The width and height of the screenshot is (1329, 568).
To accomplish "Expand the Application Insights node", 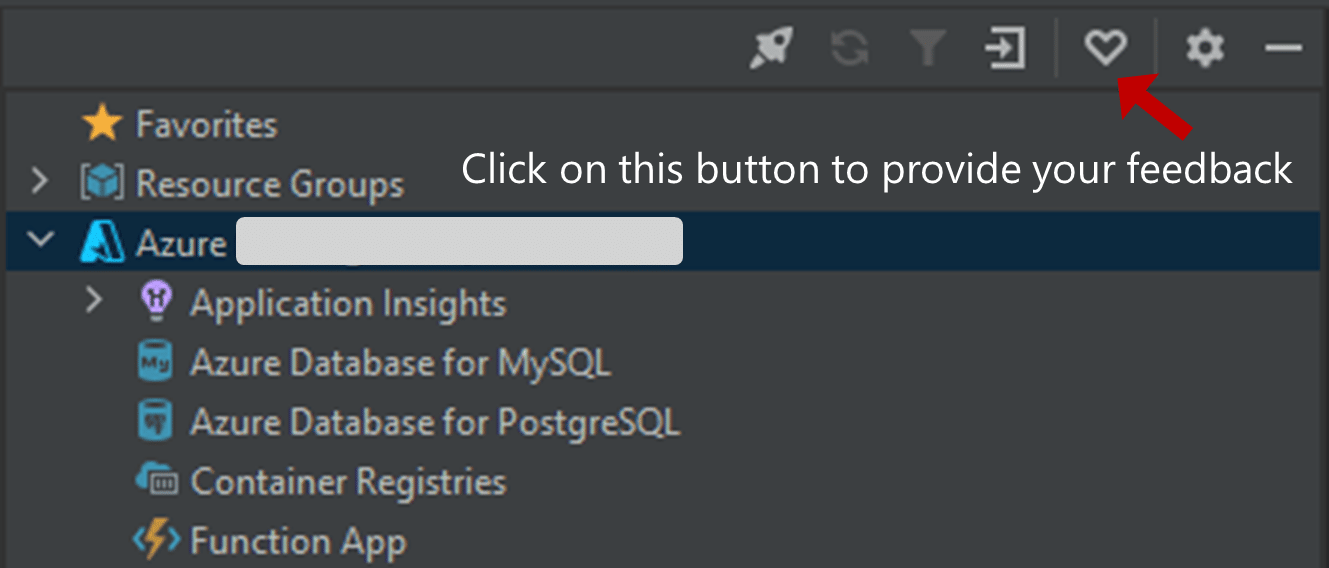I will [93, 301].
